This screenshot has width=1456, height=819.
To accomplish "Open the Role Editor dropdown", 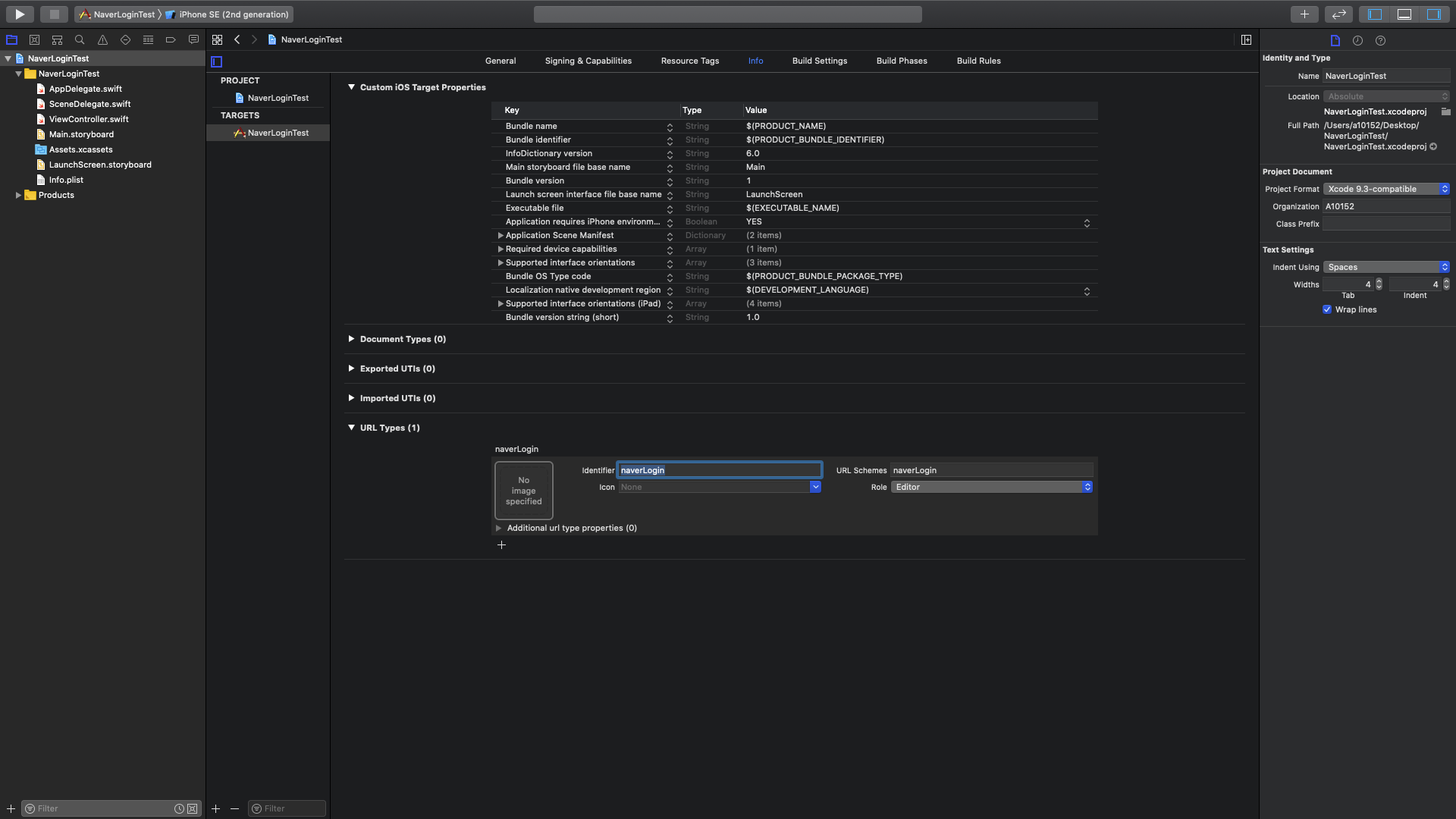I will tap(991, 487).
